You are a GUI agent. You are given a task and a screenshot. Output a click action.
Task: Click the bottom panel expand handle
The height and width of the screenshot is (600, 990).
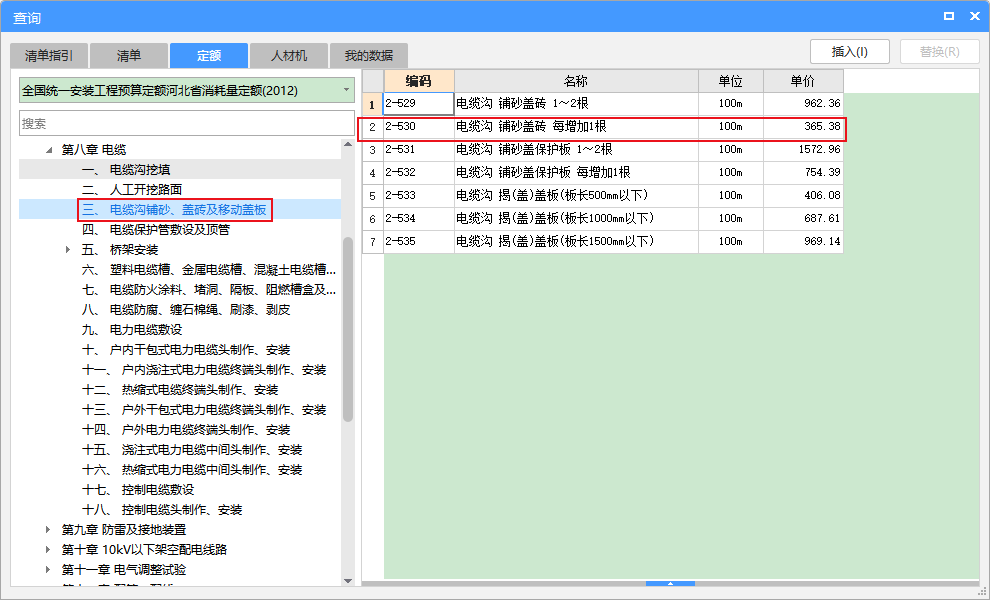click(x=671, y=584)
